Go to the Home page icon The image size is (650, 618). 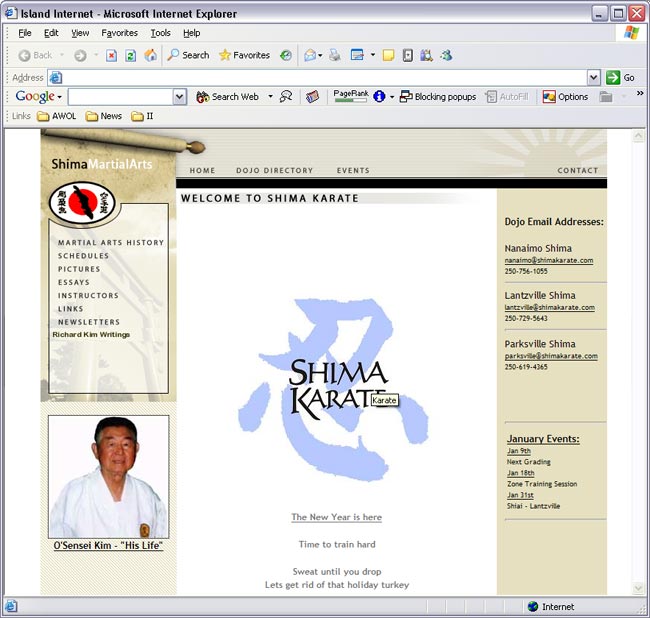(150, 55)
